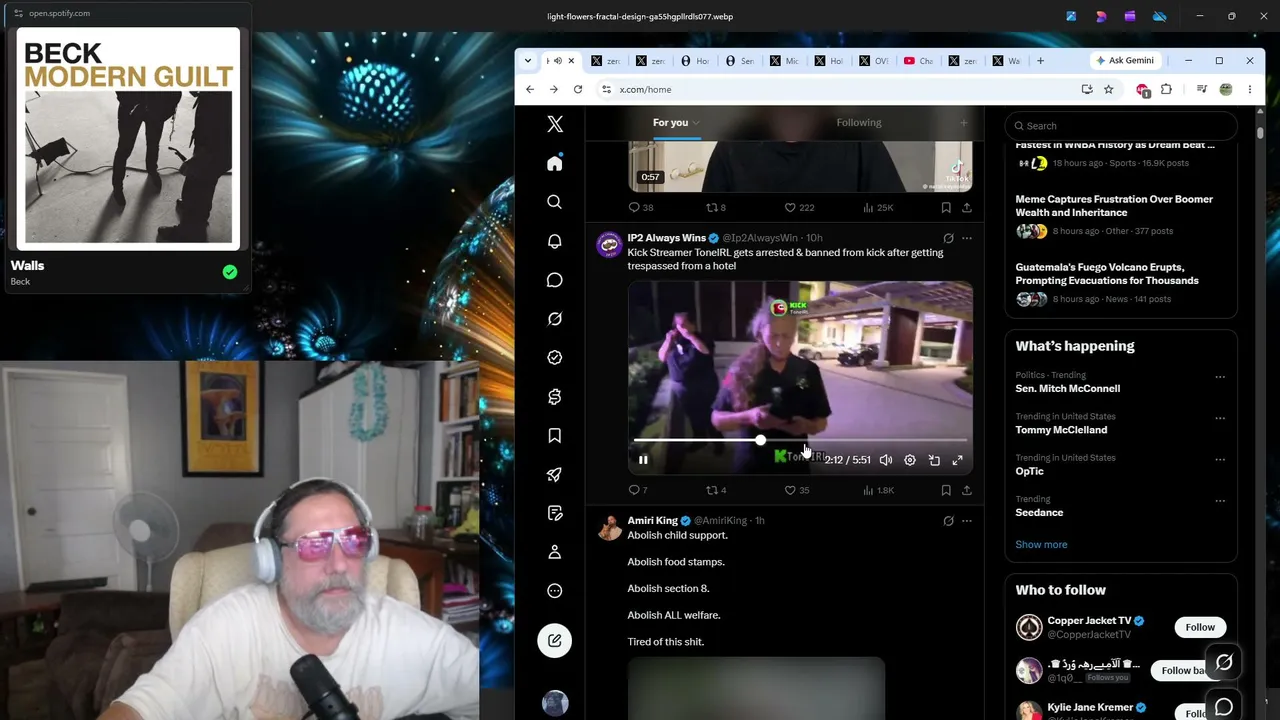Bookmark the IP2 Always Wins post
This screenshot has width=1280, height=720.
click(946, 490)
